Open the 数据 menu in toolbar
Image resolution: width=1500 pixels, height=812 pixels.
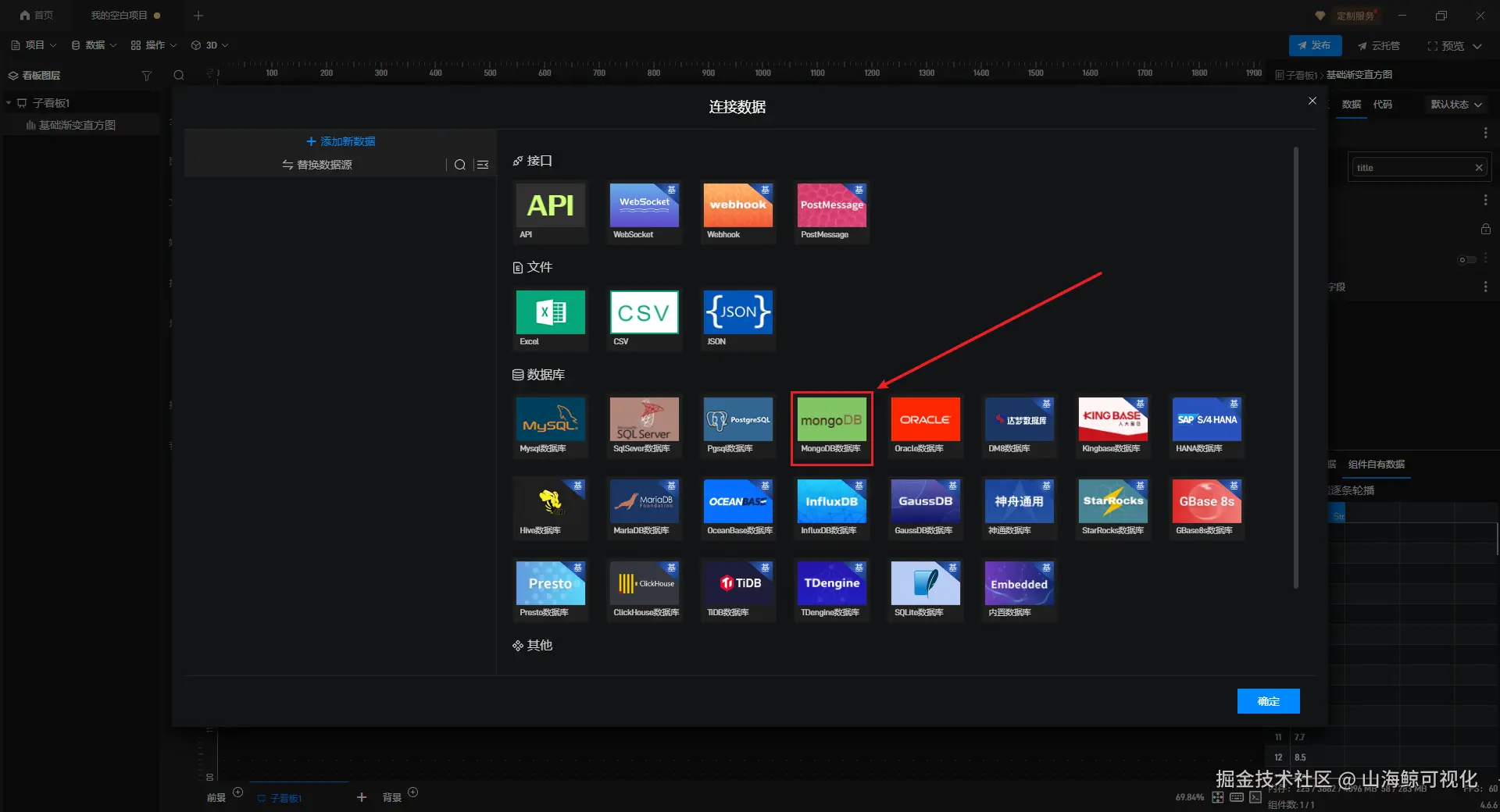pyautogui.click(x=94, y=45)
